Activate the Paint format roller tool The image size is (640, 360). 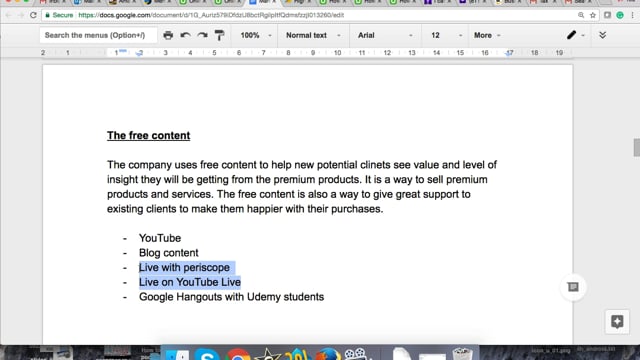[x=220, y=35]
